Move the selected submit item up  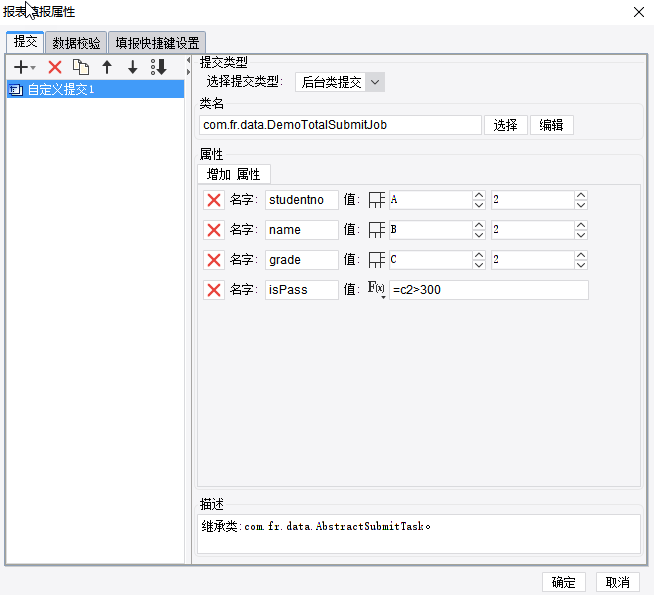click(107, 67)
